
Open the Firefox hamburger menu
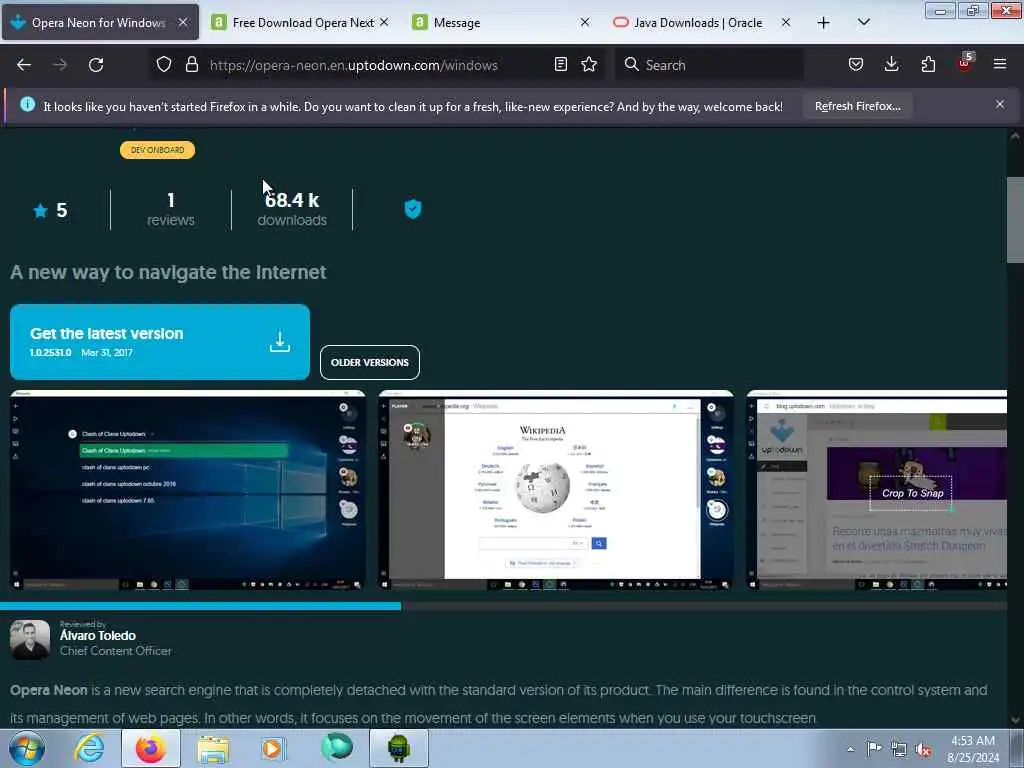(1000, 65)
